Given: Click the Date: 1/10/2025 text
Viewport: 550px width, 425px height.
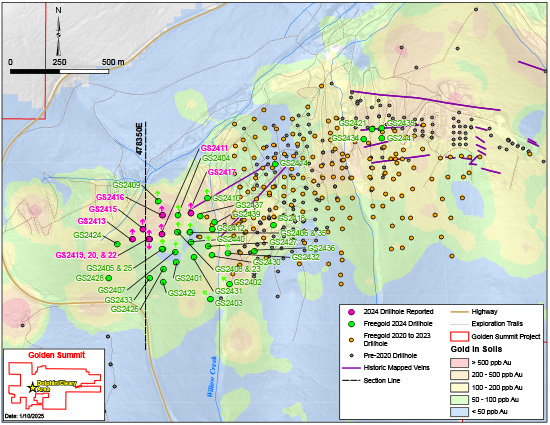Looking at the screenshot, I should pos(25,416).
